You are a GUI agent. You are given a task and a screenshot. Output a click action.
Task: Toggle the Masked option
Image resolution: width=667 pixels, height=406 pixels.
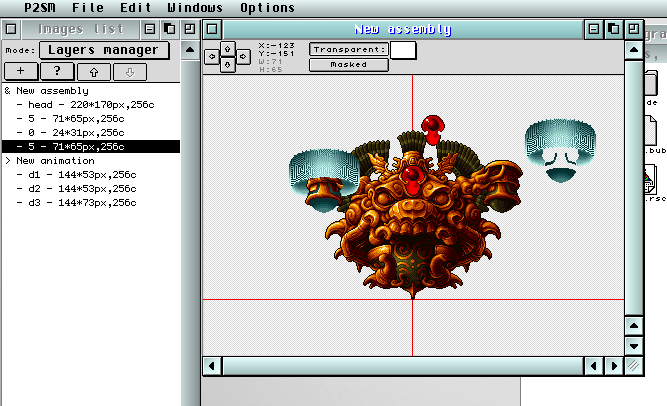pos(348,65)
